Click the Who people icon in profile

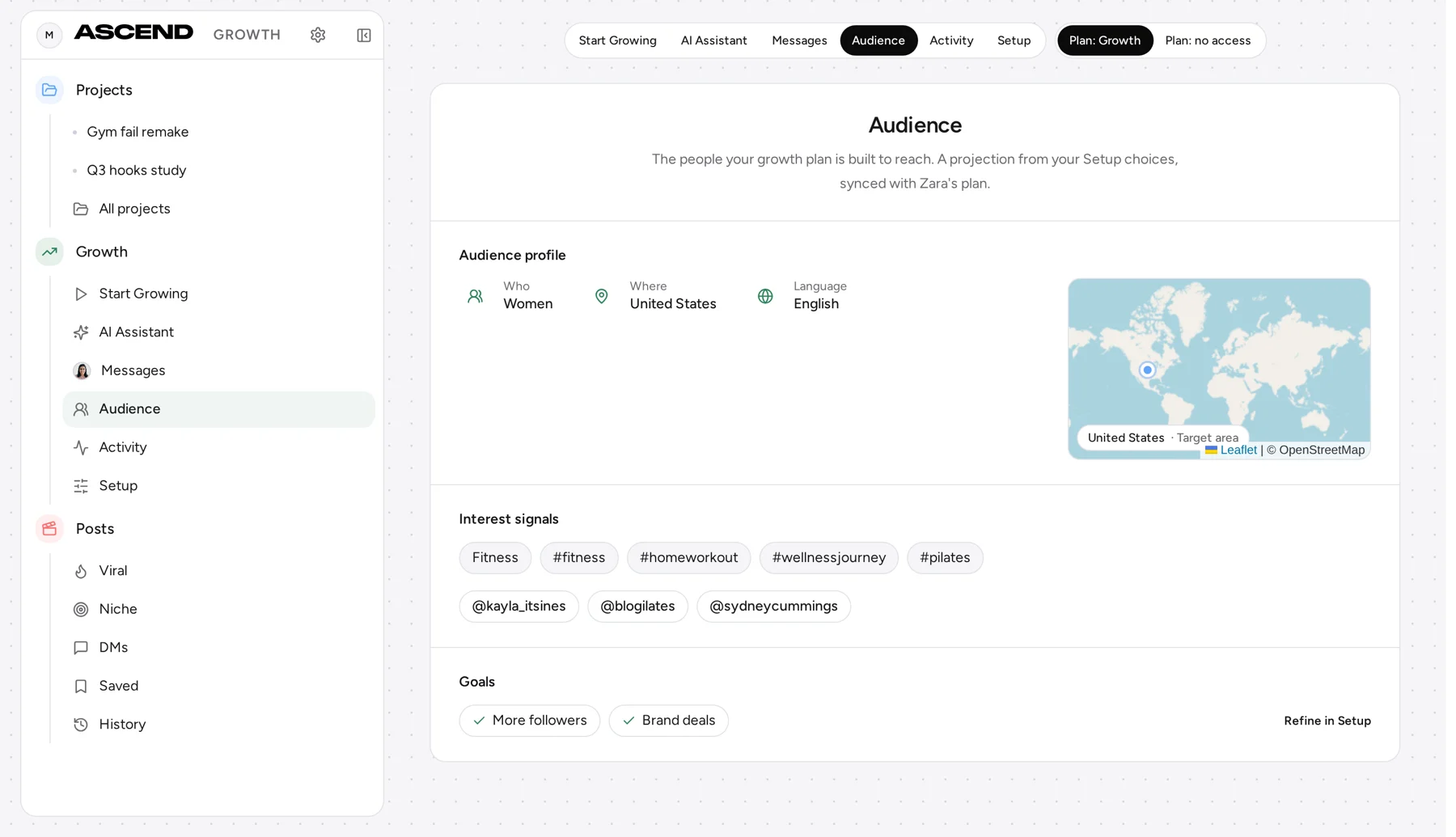(476, 296)
